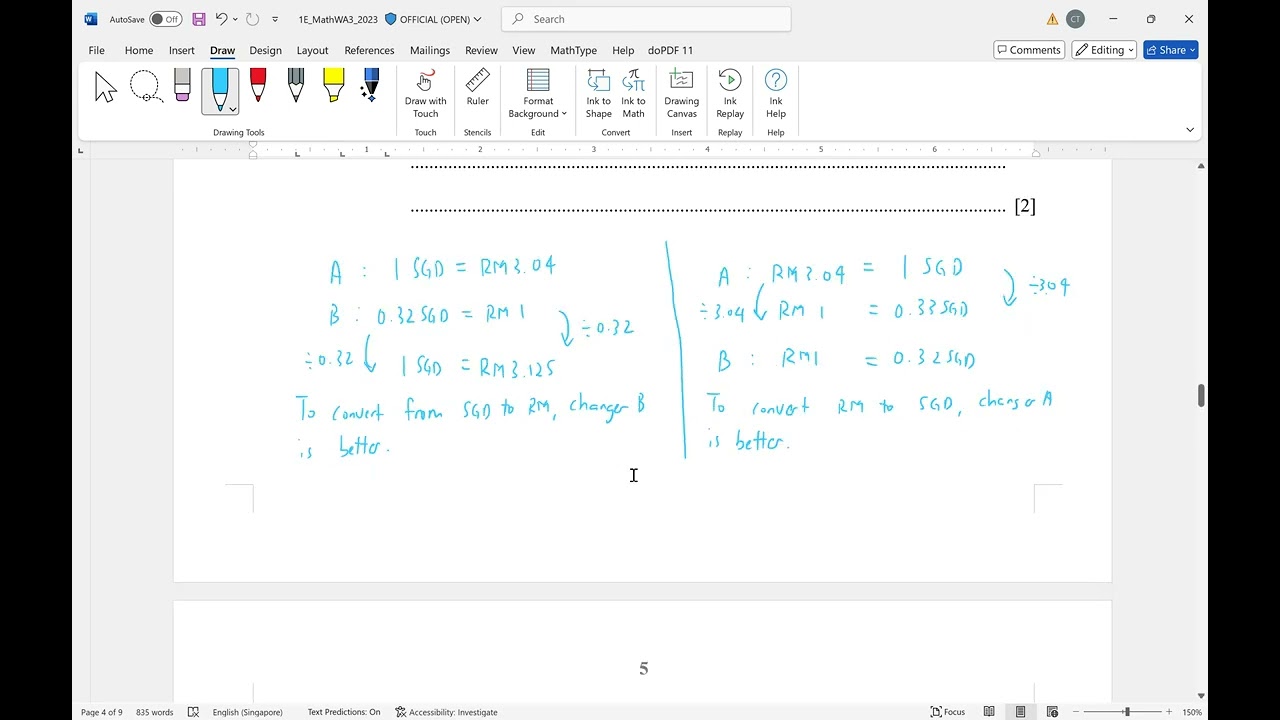Click the Text Predictions: On status
The width and height of the screenshot is (1280, 720).
point(344,712)
